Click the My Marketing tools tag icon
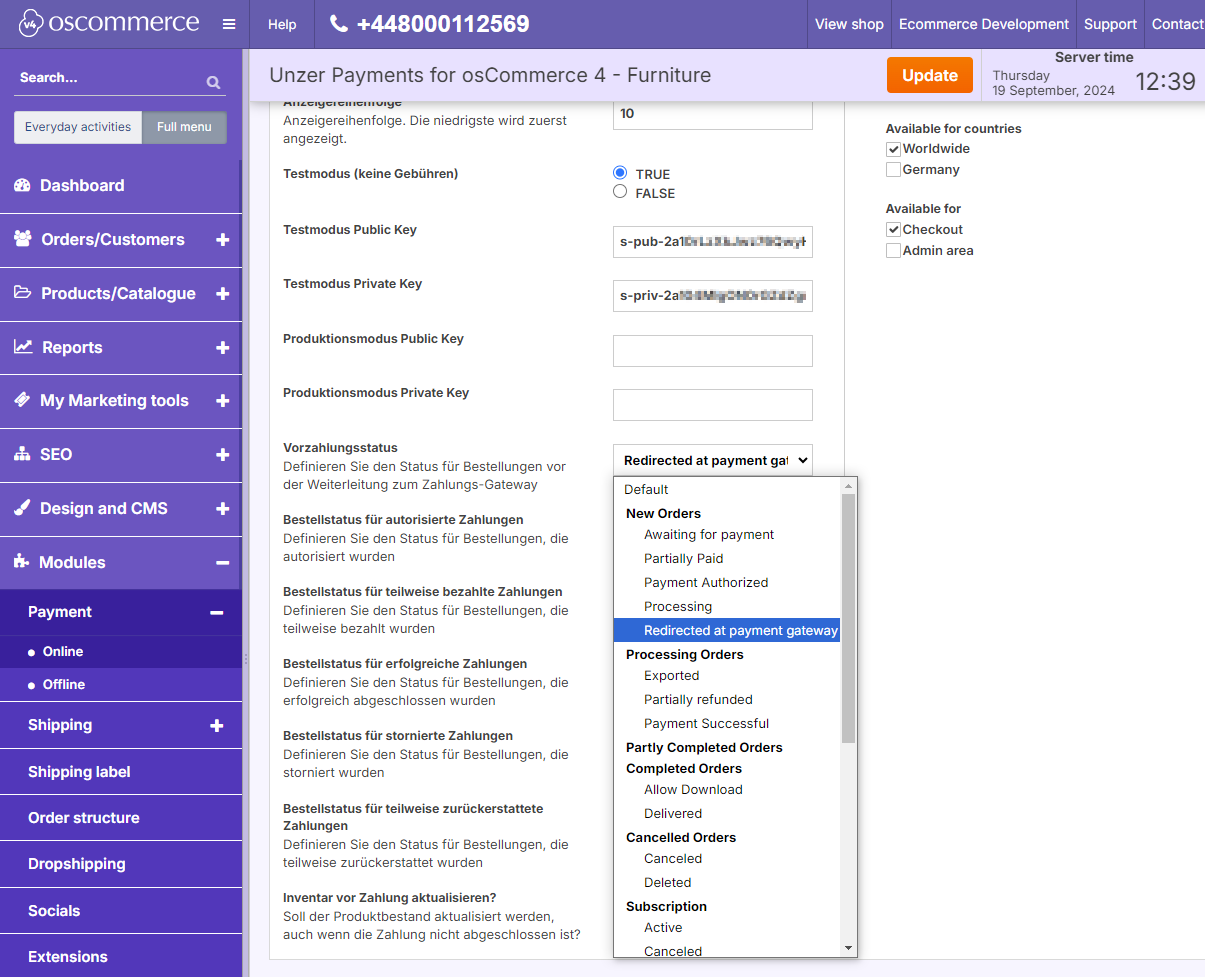The height and width of the screenshot is (977, 1205). [x=22, y=400]
